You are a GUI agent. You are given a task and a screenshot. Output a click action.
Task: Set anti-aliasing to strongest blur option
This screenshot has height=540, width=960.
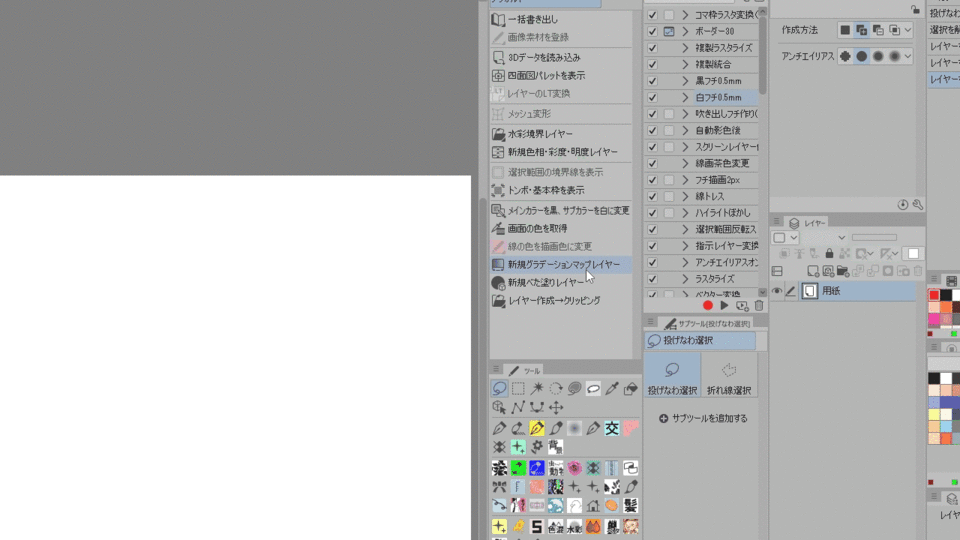pyautogui.click(x=894, y=56)
